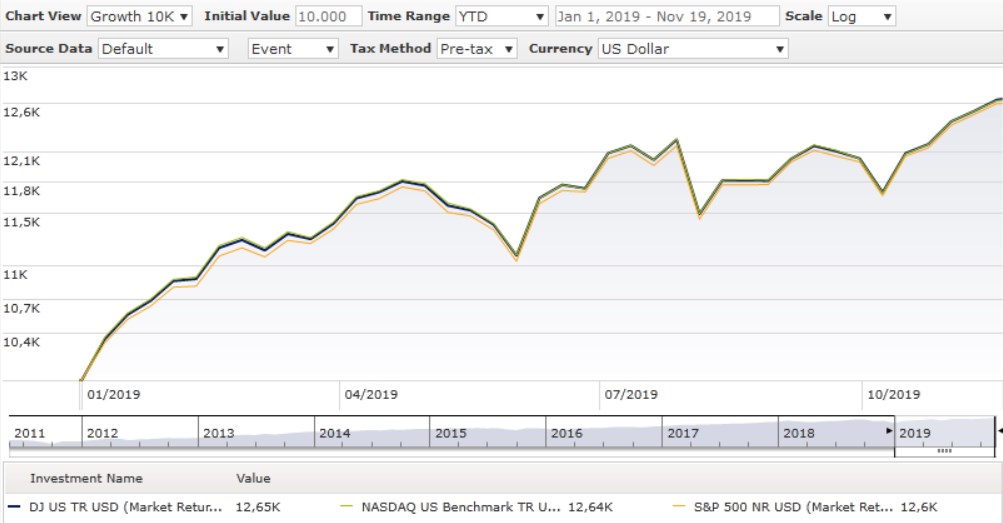Click the left handle arrow of timeline range
The image size is (1003, 523).
[889, 431]
